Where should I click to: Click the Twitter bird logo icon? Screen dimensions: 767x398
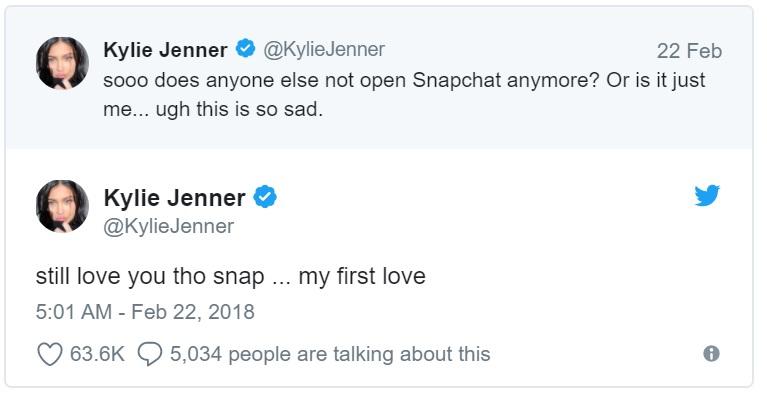click(x=707, y=196)
